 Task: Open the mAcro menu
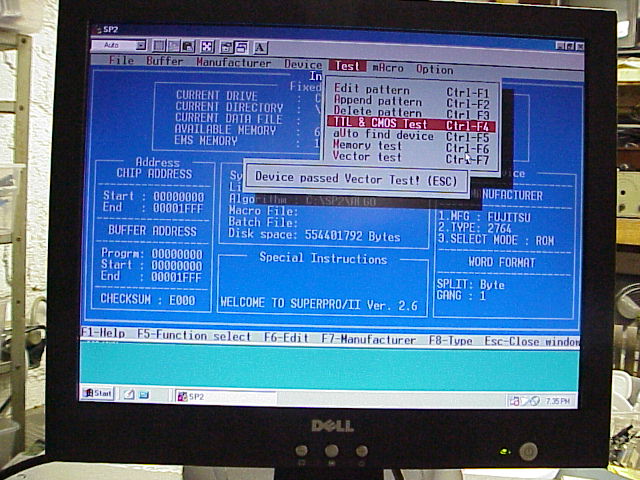tap(388, 68)
